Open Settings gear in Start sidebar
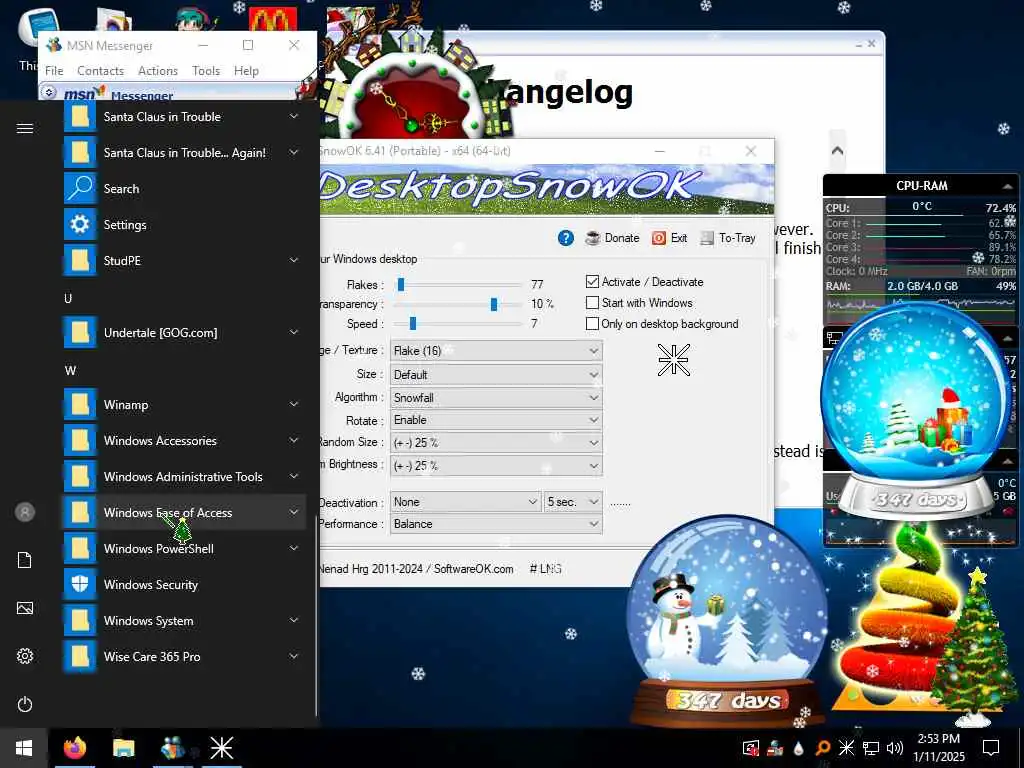Image resolution: width=1024 pixels, height=768 pixels. pos(25,656)
